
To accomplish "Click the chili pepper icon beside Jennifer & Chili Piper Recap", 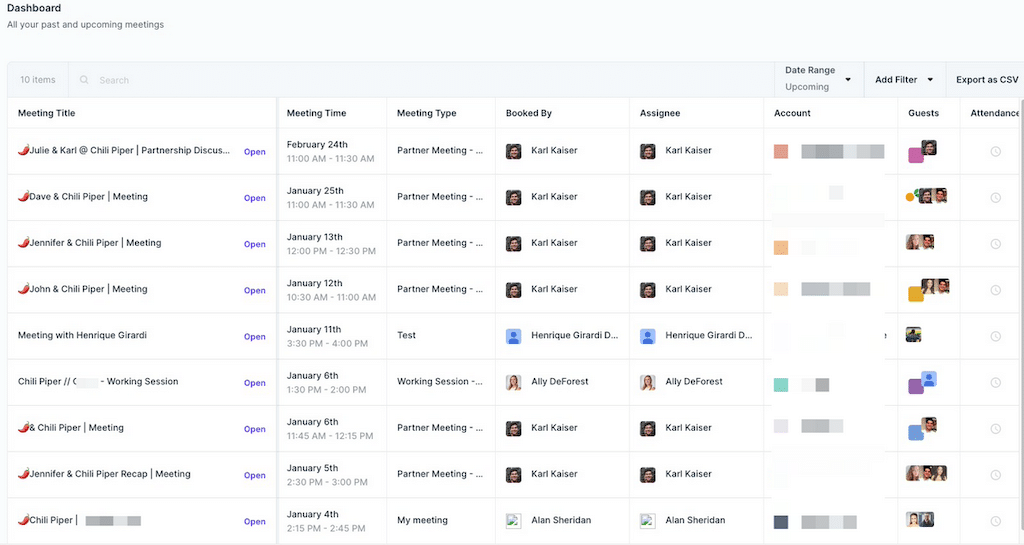I will point(23,474).
